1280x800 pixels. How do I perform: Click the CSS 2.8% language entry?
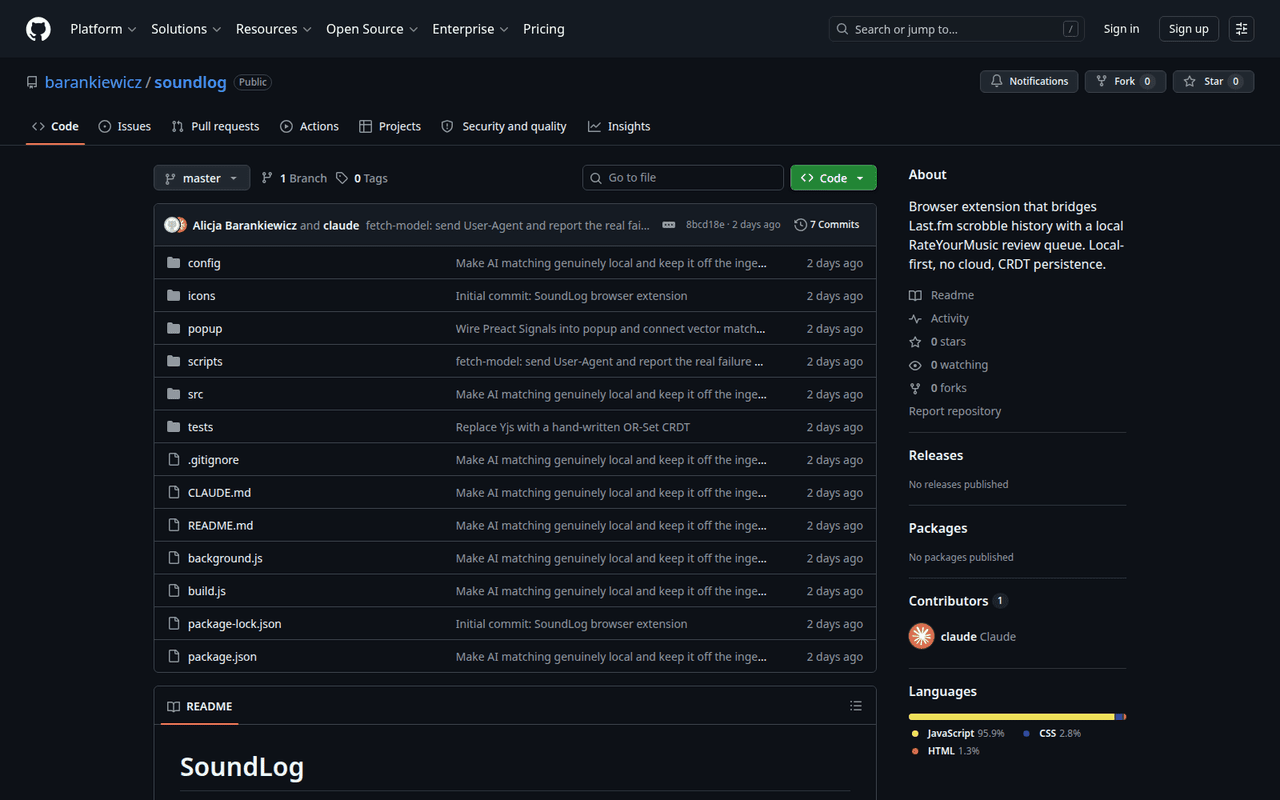click(x=1052, y=733)
